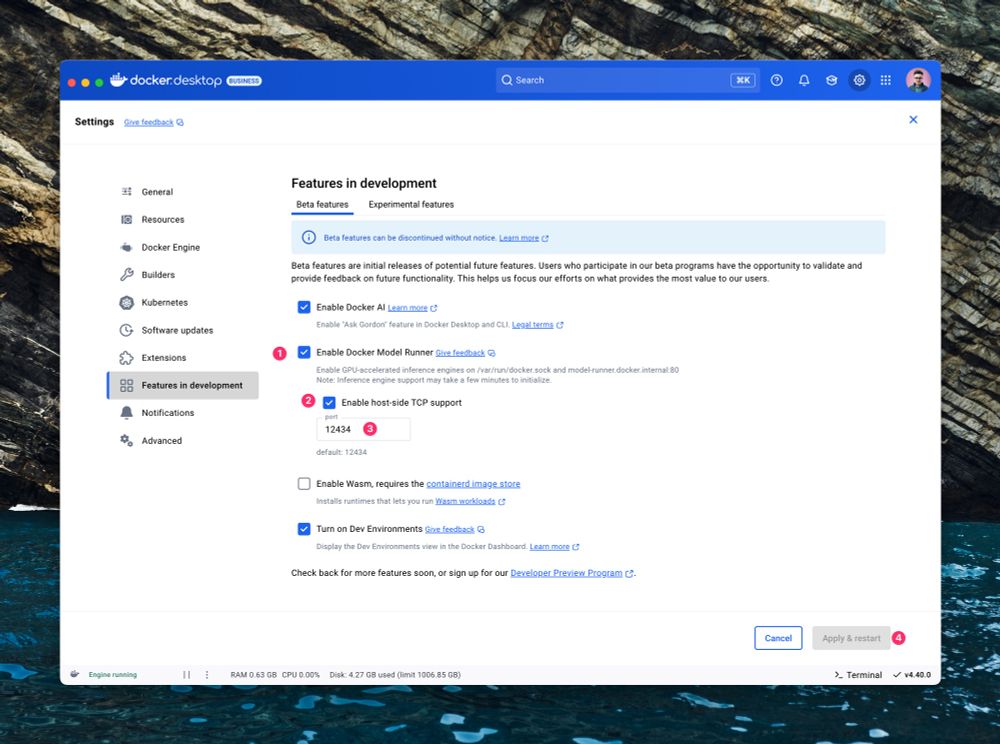Switch to the Experimental features tab
Screen dimensions: 1000x744
pyautogui.click(x=411, y=205)
